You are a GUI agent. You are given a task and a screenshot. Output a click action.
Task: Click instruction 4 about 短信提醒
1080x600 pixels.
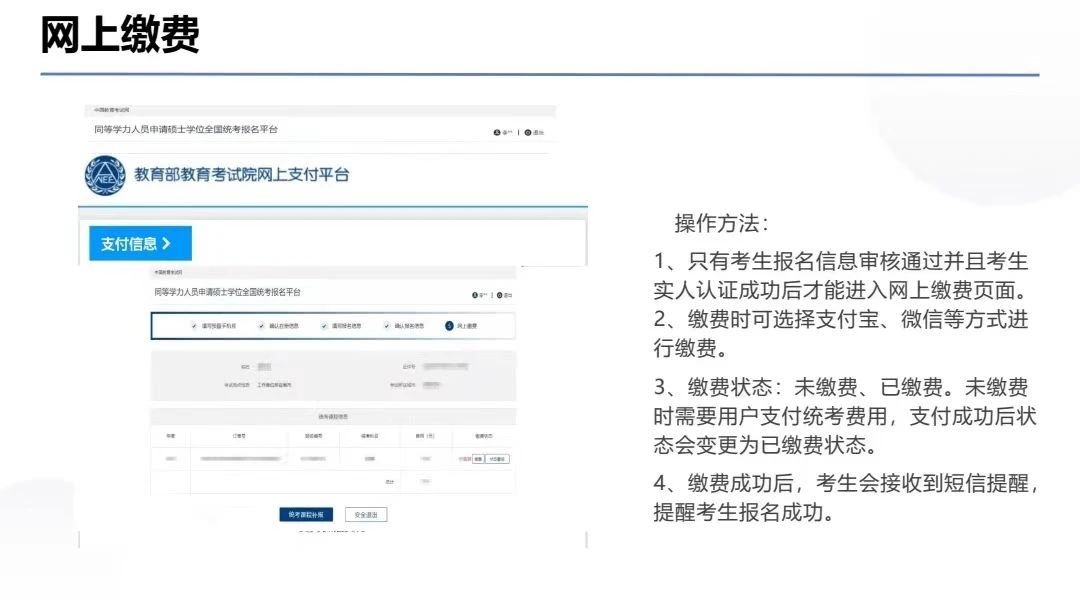[846, 498]
